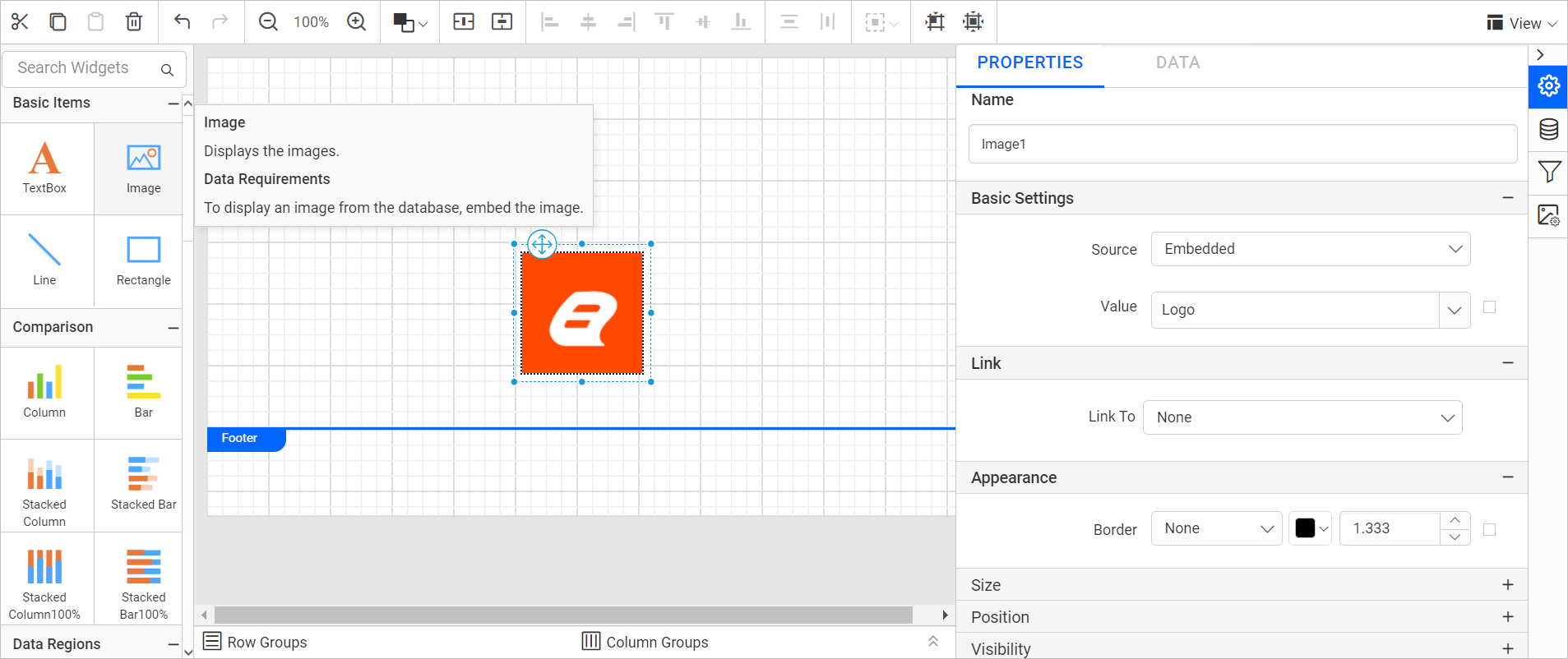The image size is (1568, 659).
Task: Align selected items to the bottom
Action: [741, 21]
